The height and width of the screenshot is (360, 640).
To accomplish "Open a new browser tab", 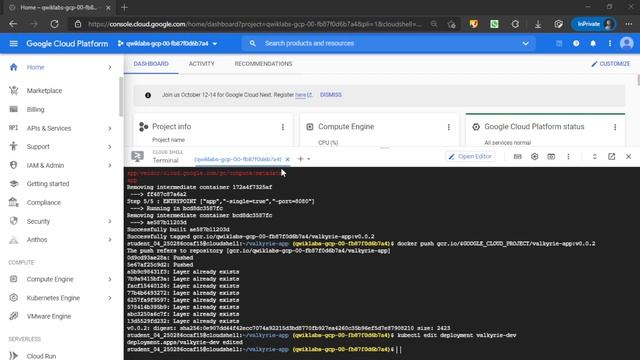I will 124,7.
